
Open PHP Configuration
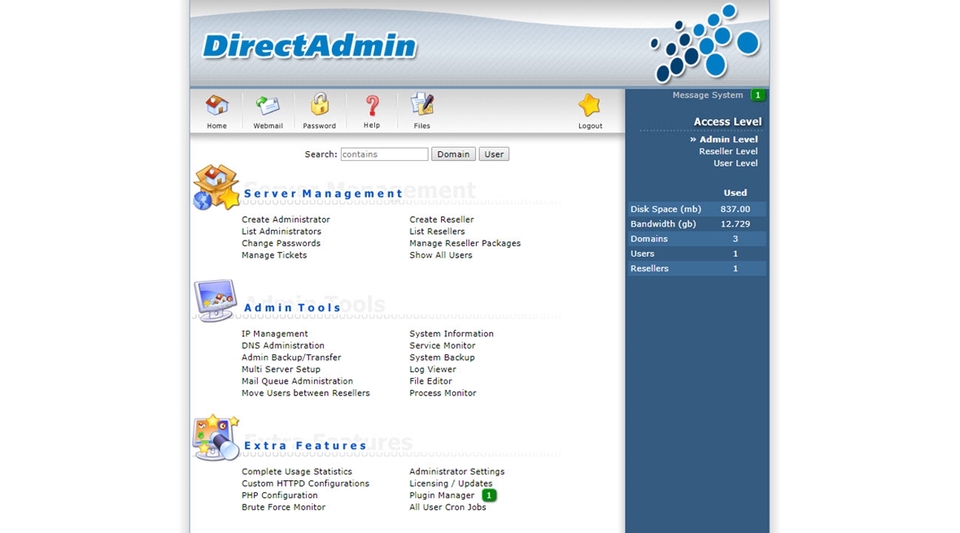pyautogui.click(x=279, y=495)
